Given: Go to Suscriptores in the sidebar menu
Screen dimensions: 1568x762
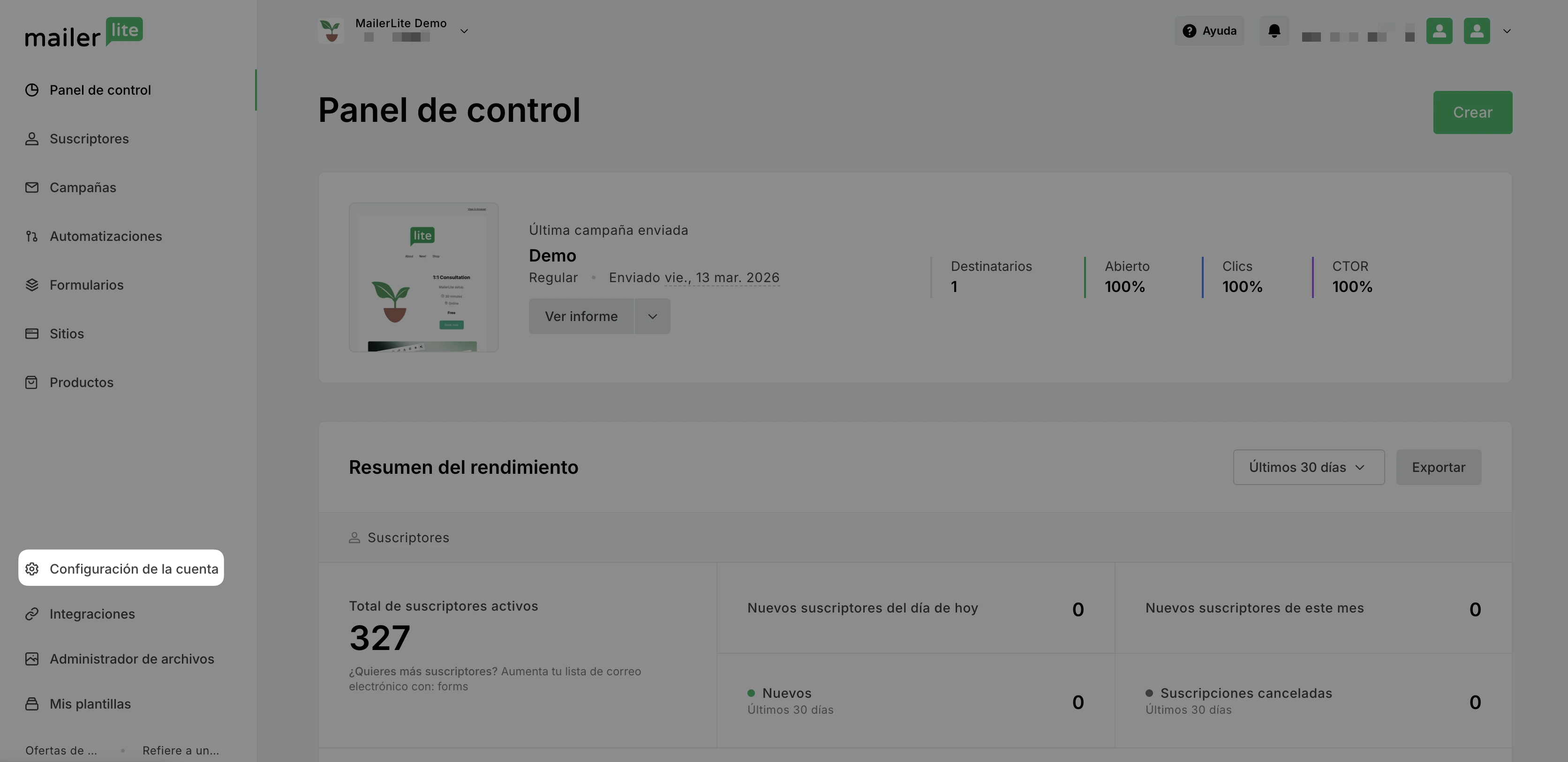Looking at the screenshot, I should coord(89,139).
